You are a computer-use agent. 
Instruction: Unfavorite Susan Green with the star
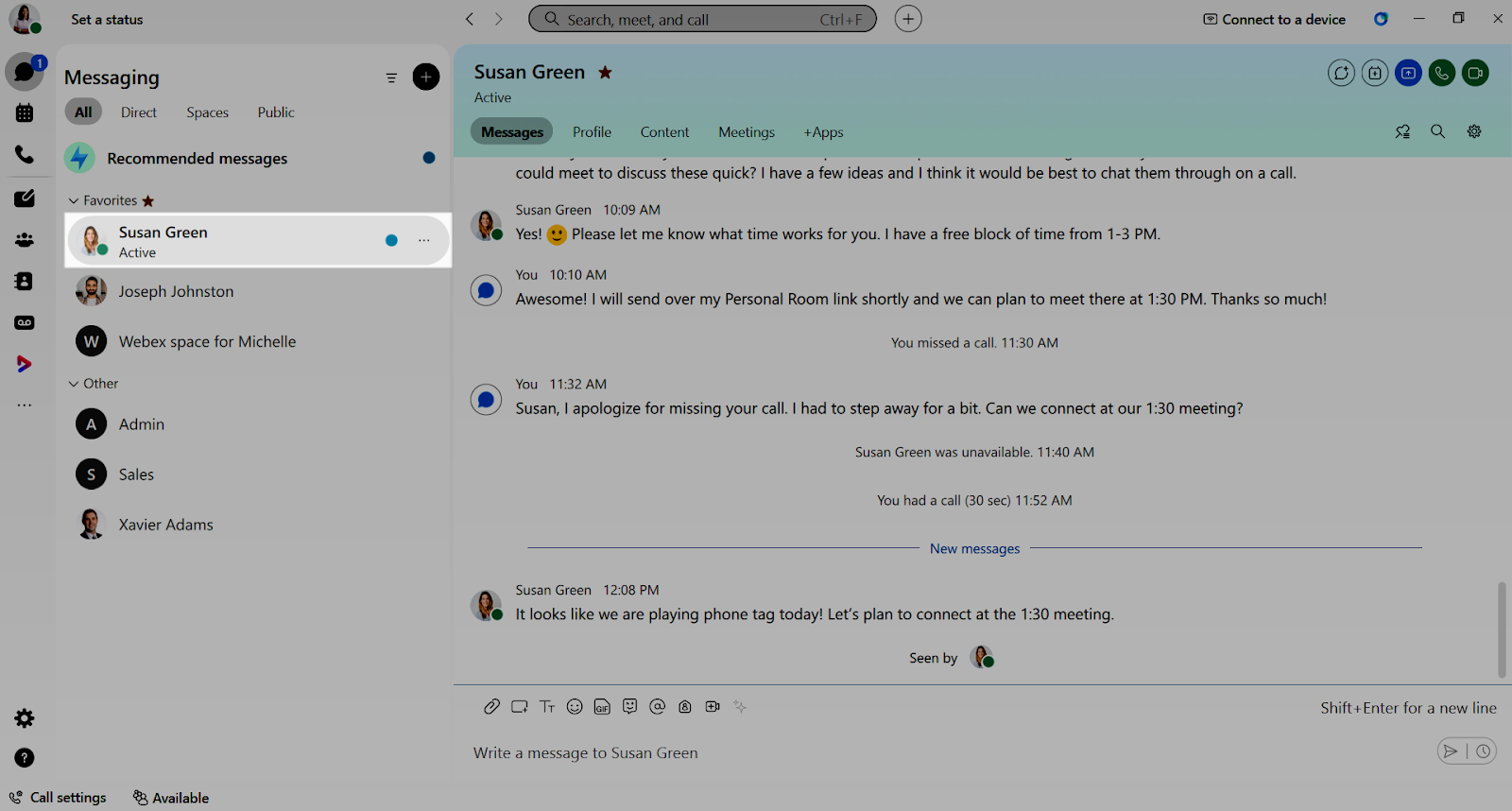606,72
